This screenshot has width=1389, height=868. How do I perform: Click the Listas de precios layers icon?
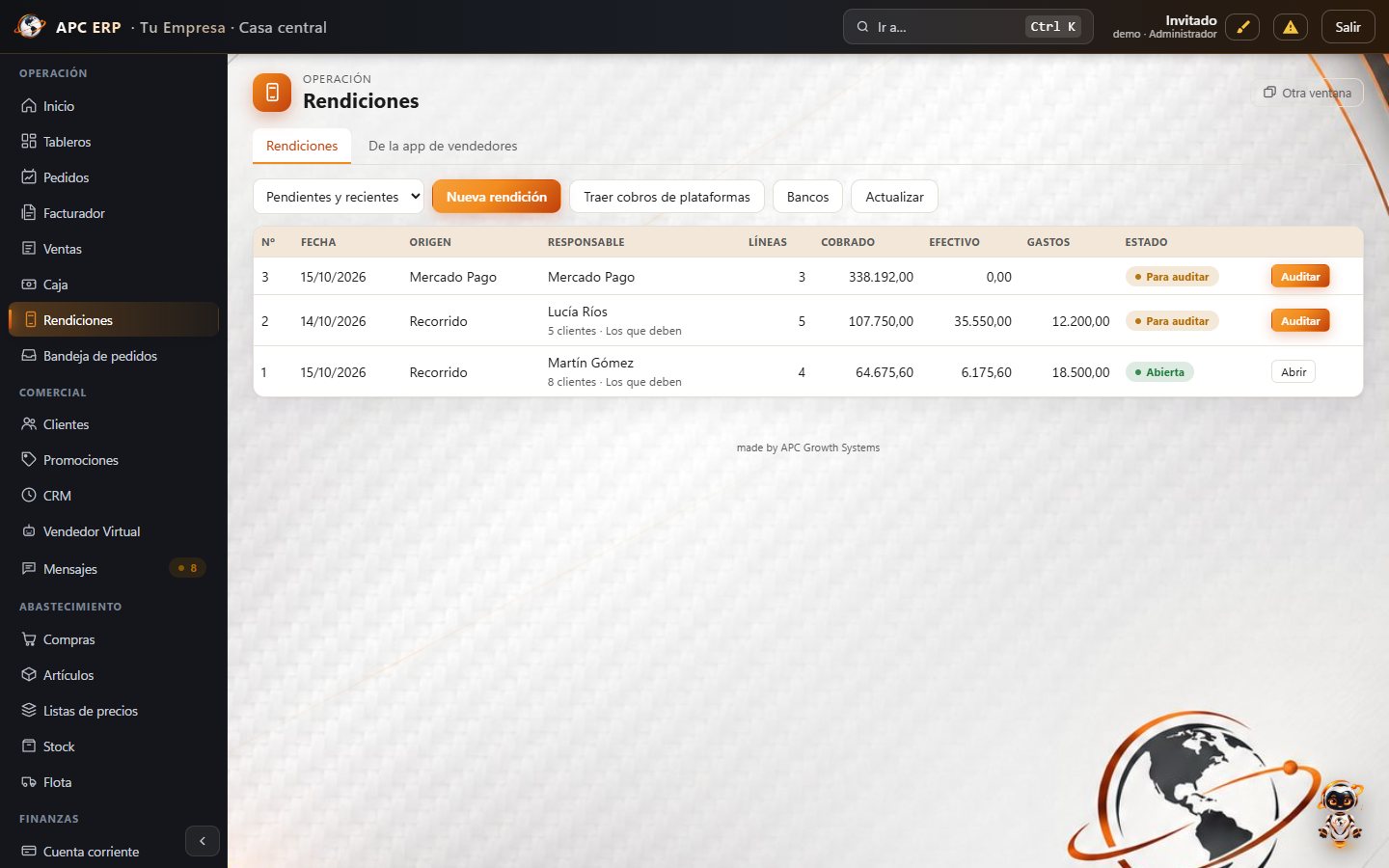pyautogui.click(x=29, y=711)
